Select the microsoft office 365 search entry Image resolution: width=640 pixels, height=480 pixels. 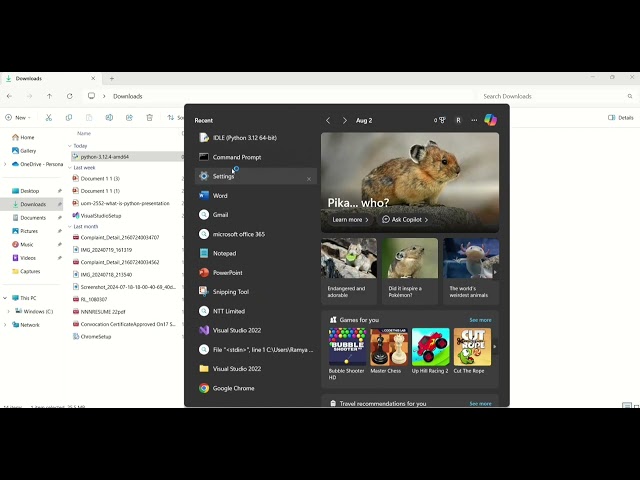pos(256,234)
